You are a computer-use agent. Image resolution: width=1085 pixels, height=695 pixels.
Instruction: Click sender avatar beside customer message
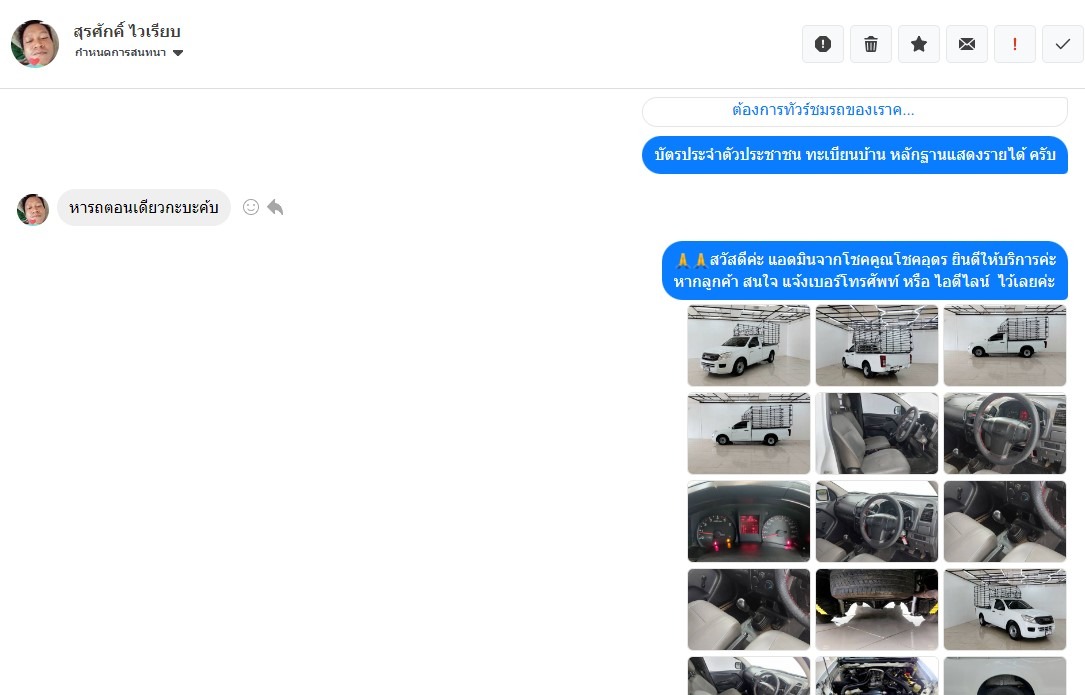click(x=33, y=209)
